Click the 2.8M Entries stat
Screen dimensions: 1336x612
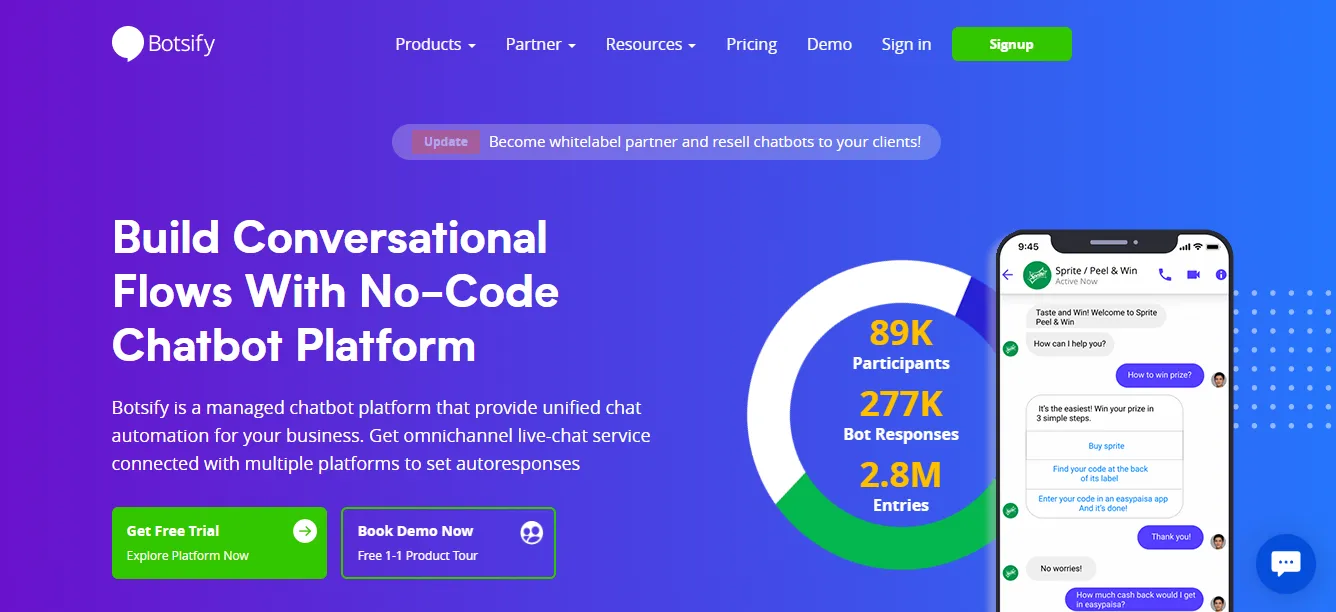coord(901,486)
